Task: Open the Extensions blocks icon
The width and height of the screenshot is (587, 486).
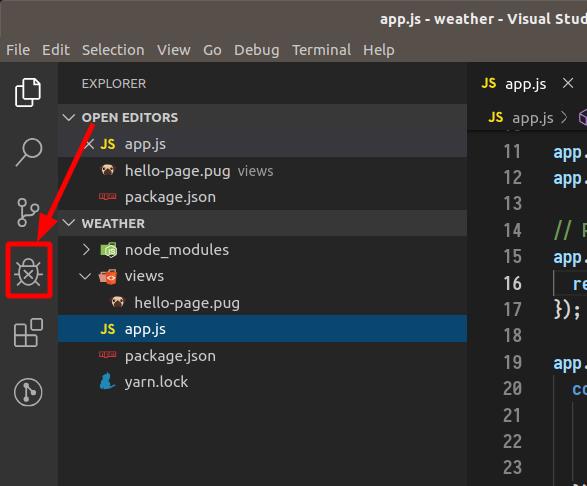Action: [x=28, y=332]
